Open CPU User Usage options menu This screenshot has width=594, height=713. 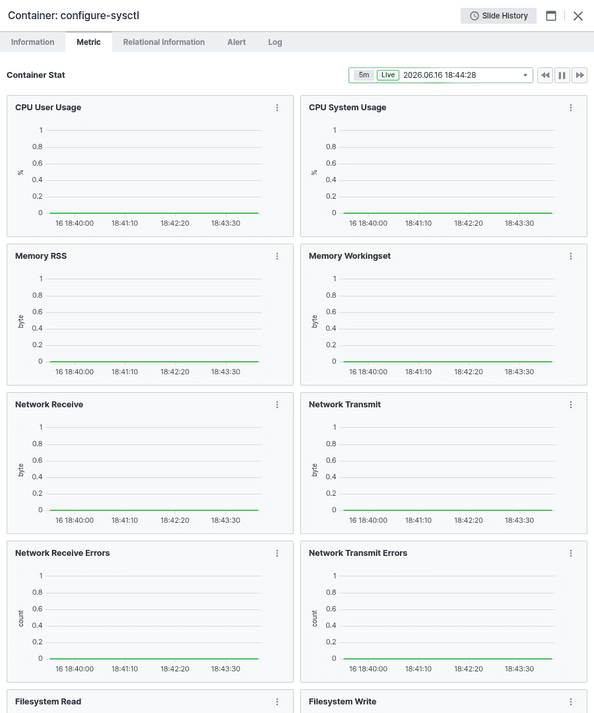point(277,108)
